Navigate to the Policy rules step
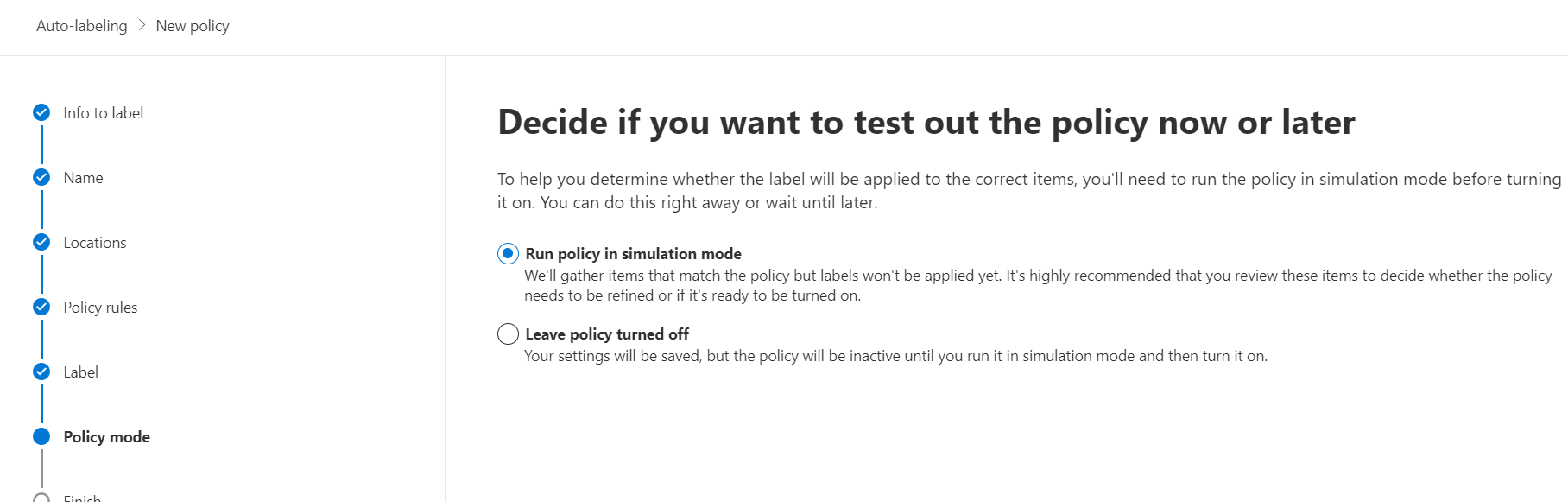Viewport: 1568px width, 502px height. (100, 308)
